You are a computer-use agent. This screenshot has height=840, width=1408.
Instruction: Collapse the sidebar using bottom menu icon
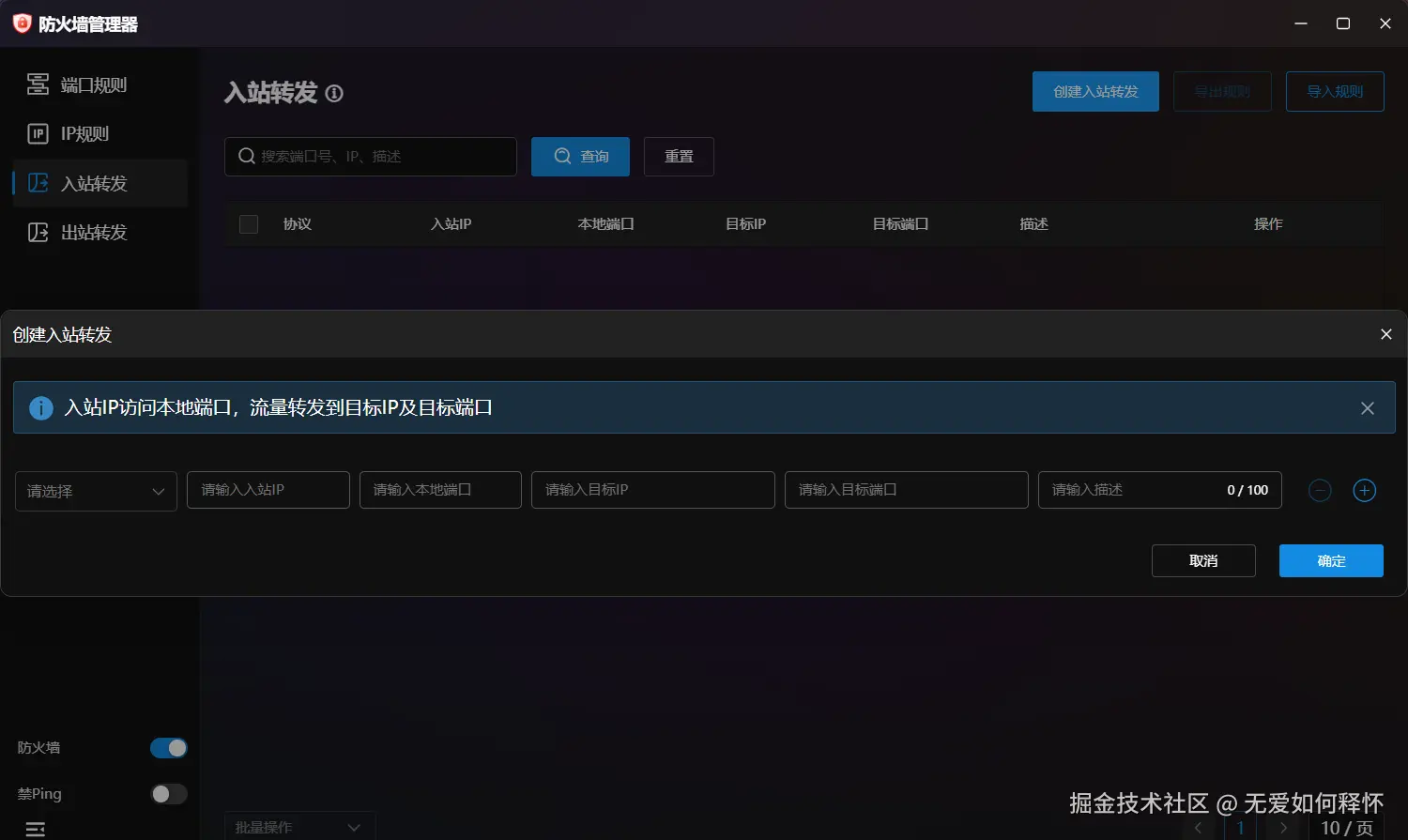pos(36,829)
